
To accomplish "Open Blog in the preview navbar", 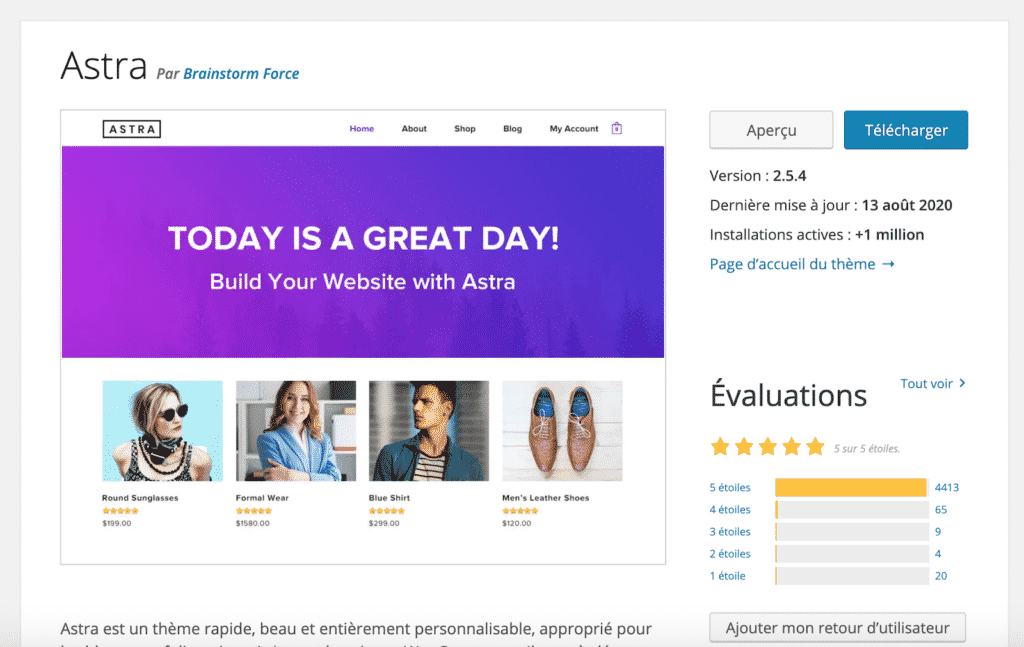I will pos(512,128).
